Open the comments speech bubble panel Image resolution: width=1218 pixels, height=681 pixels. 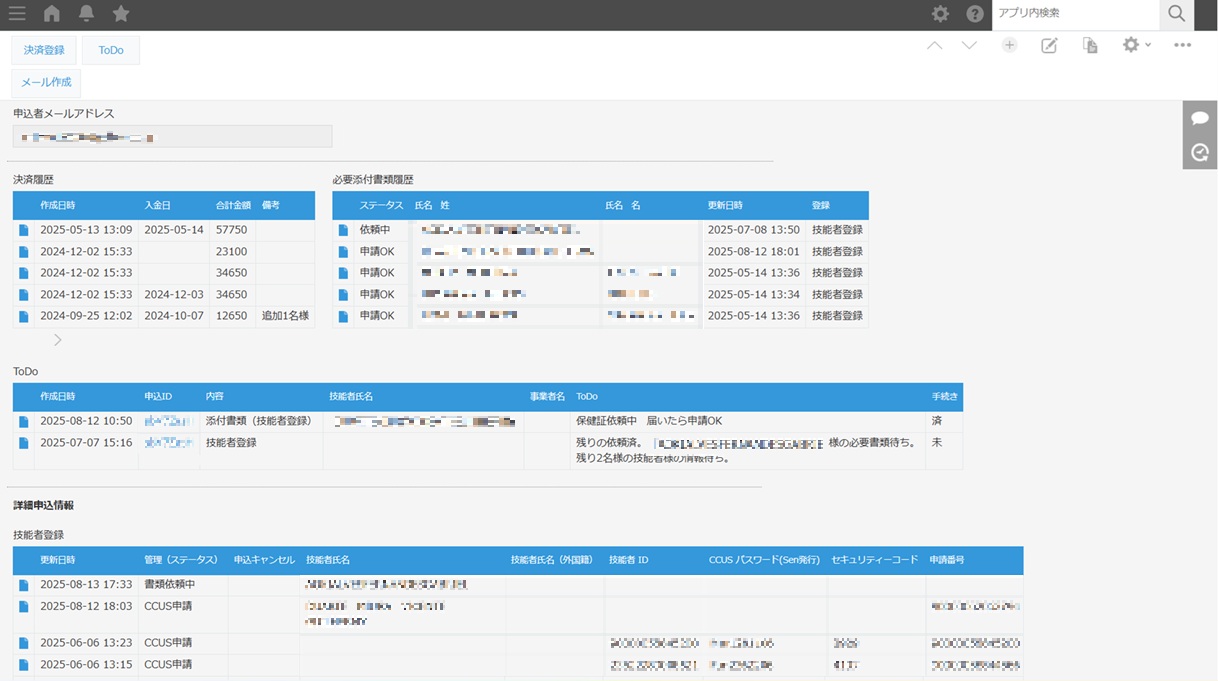click(x=1200, y=118)
